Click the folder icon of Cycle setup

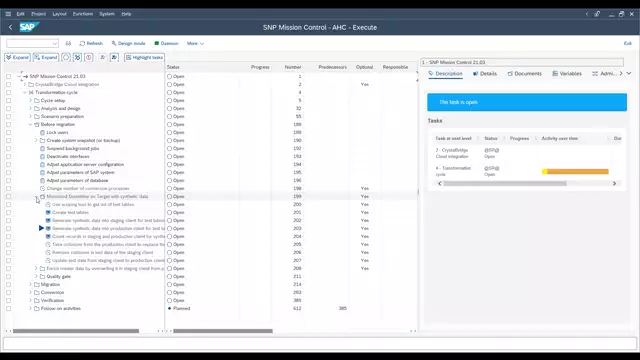point(37,100)
